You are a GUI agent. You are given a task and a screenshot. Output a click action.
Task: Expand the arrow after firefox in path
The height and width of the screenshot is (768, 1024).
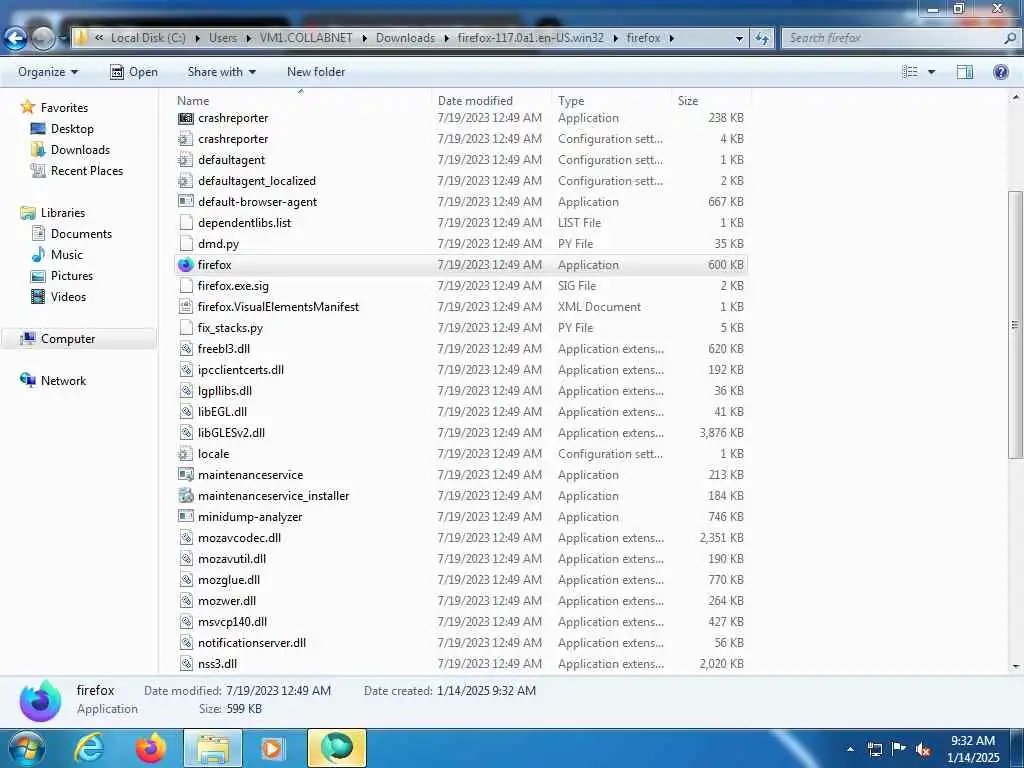(x=671, y=38)
